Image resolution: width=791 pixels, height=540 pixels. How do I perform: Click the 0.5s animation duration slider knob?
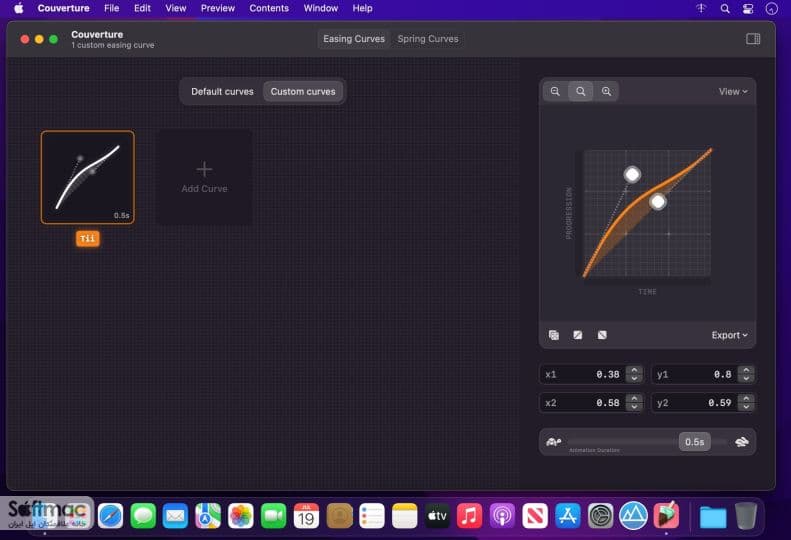pos(694,442)
